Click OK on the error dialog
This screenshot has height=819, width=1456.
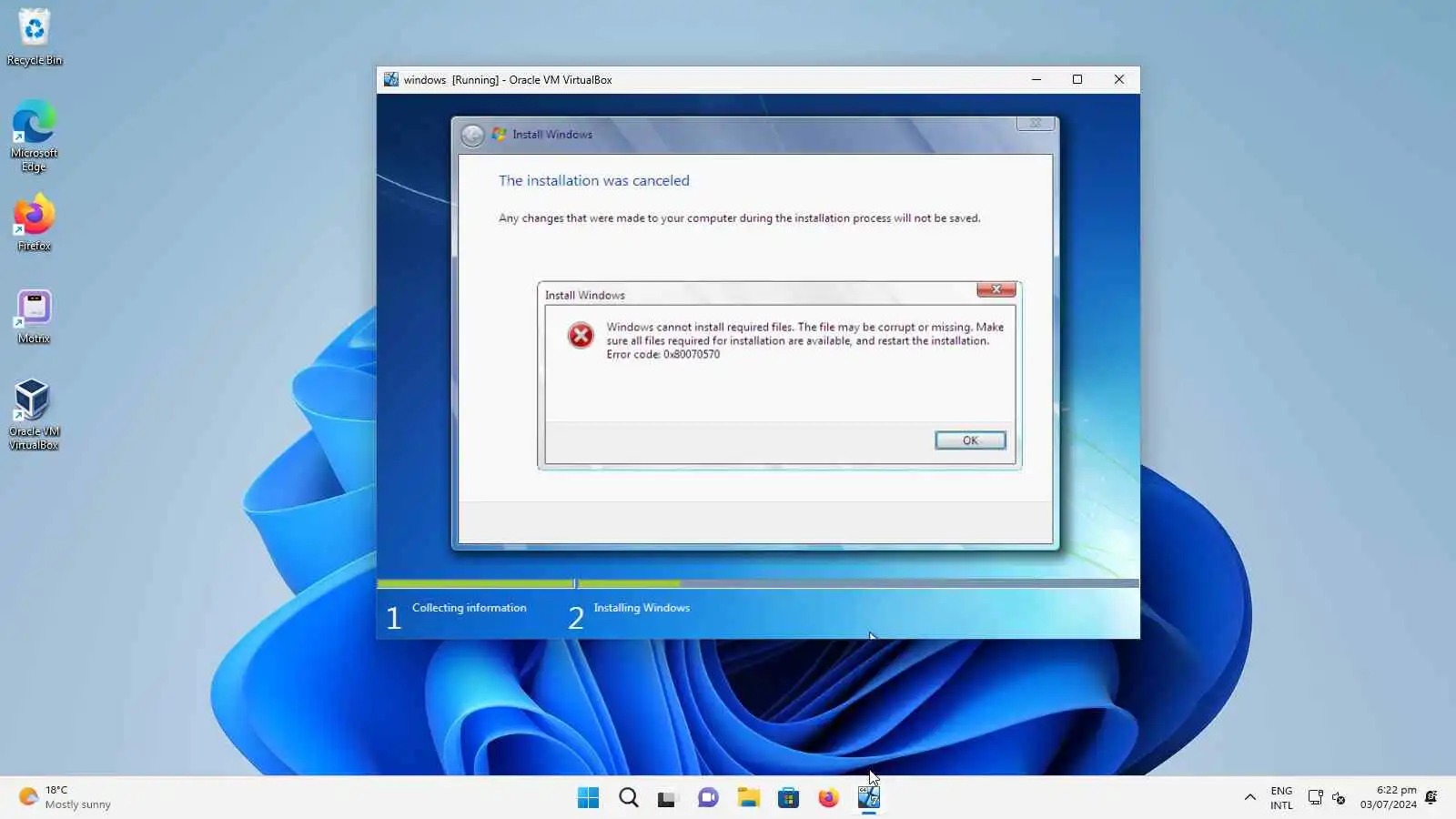(970, 440)
